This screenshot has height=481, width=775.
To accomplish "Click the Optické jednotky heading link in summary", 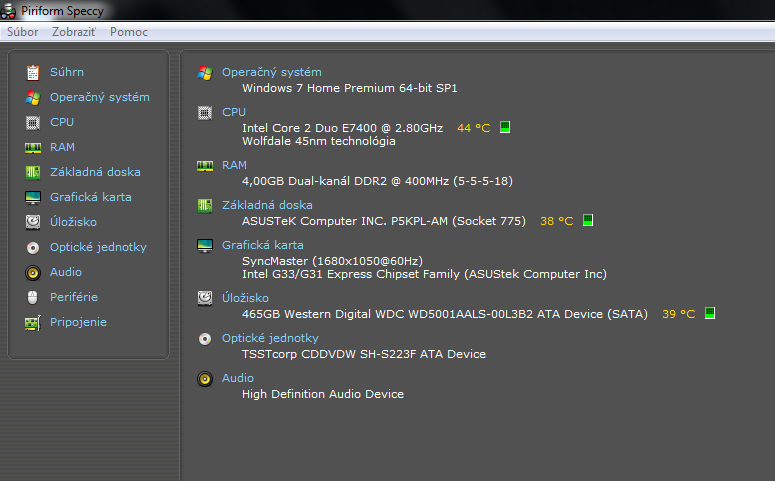I will [x=270, y=338].
